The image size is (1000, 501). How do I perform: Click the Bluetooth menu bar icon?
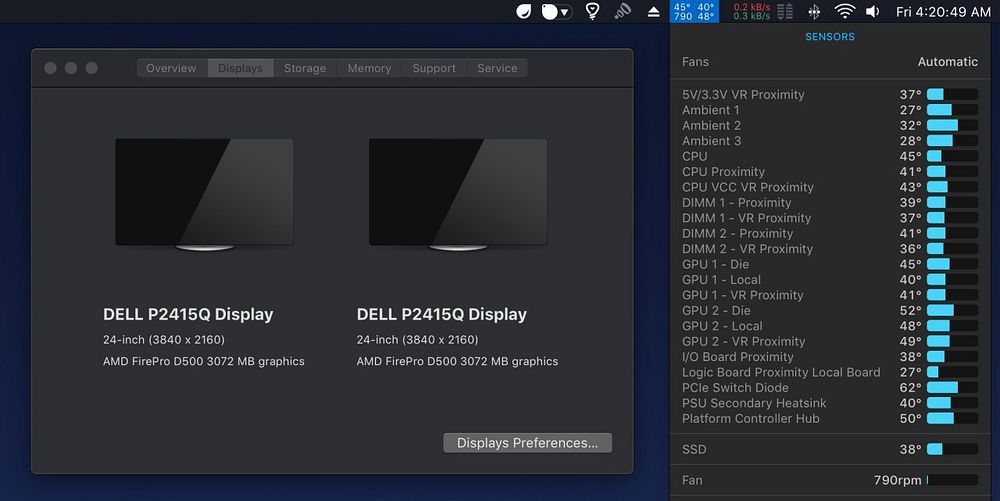[814, 11]
